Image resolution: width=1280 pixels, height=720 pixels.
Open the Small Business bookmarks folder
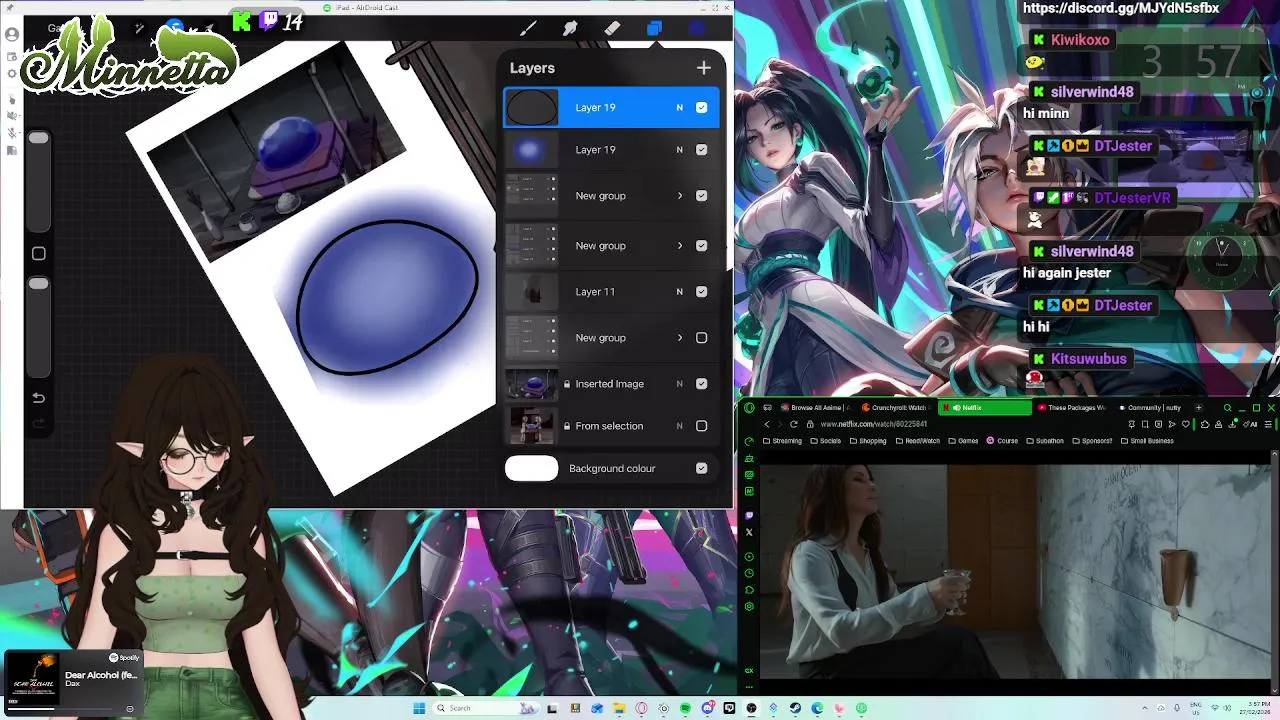[x=1145, y=441]
